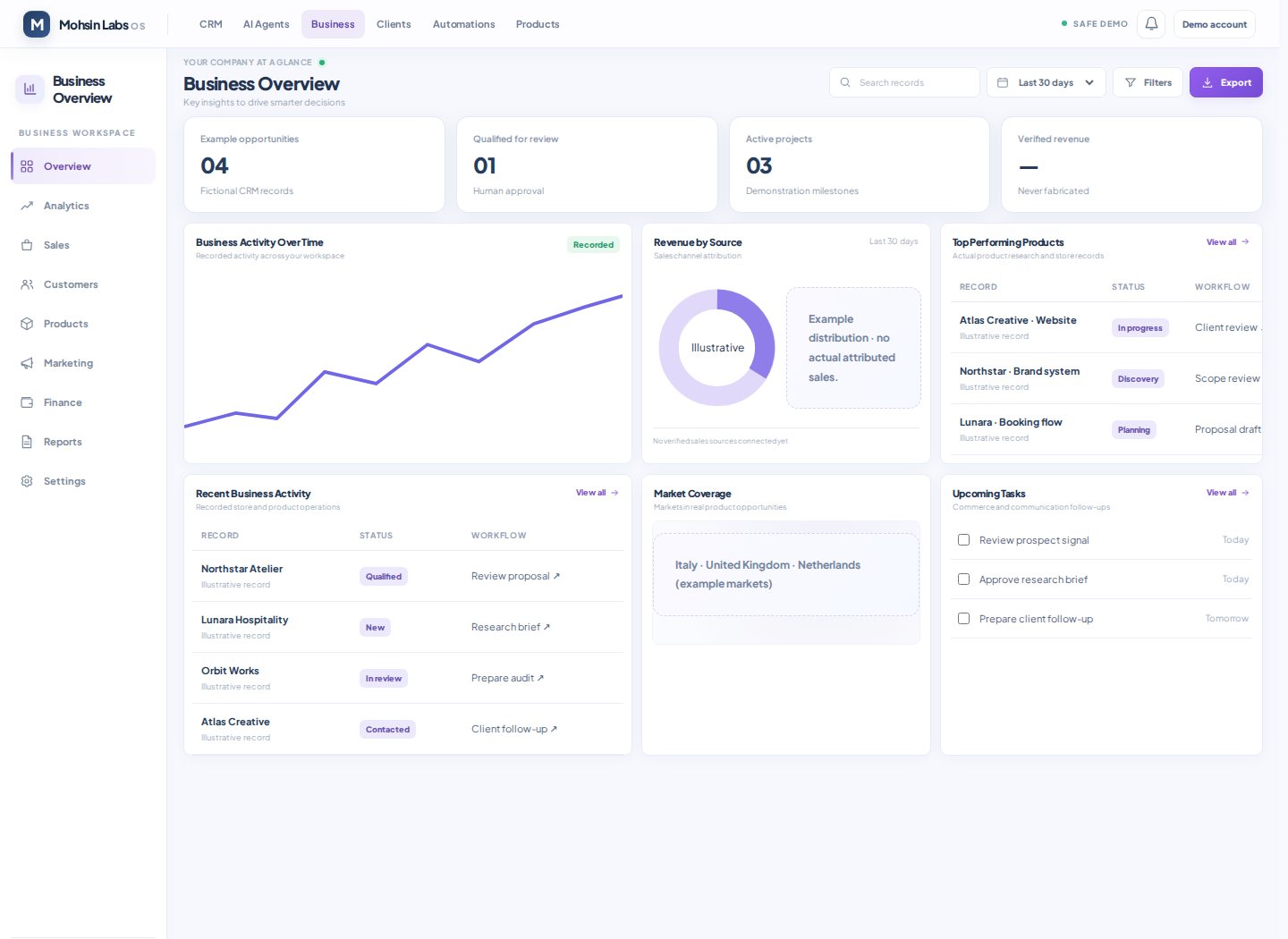Click the Qualified status badge
Viewport: 1288px width, 939px height.
coord(384,577)
